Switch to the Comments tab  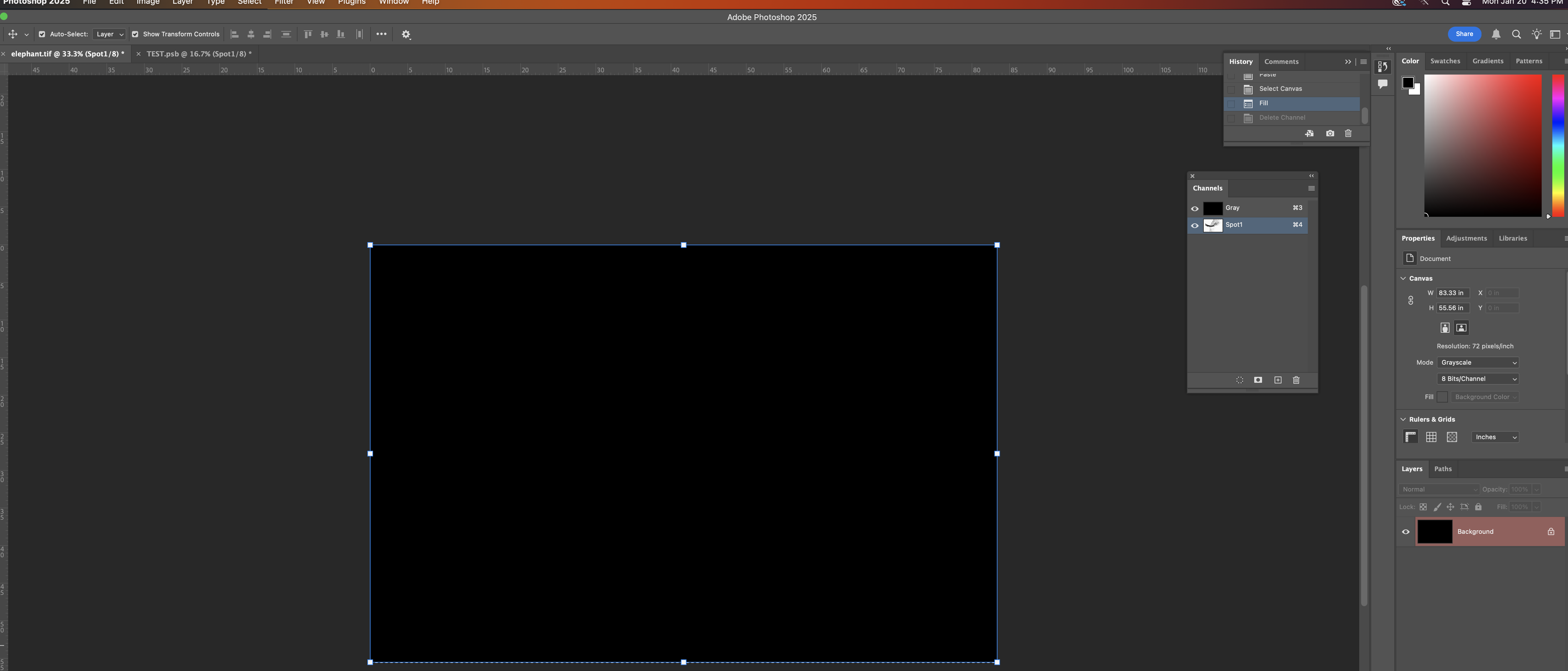tap(1281, 61)
